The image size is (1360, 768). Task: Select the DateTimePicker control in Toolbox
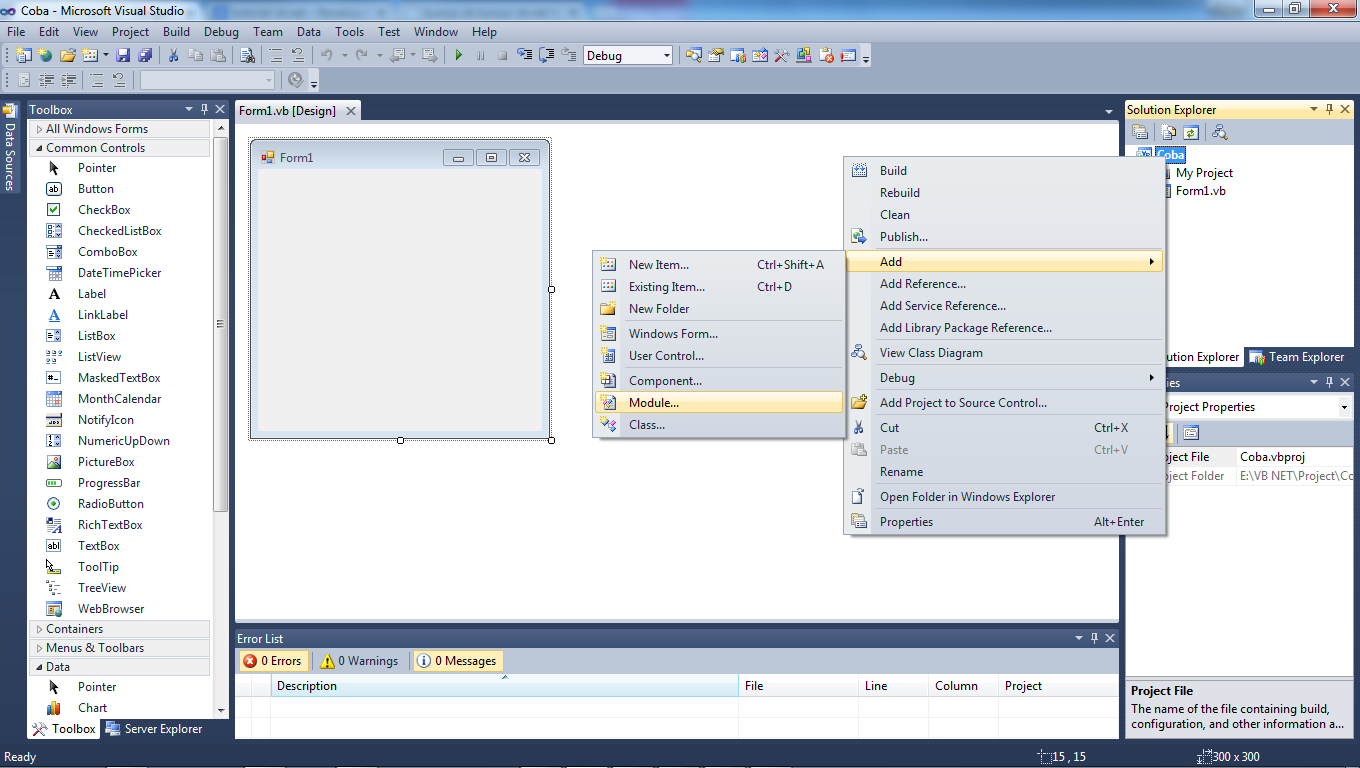(121, 273)
